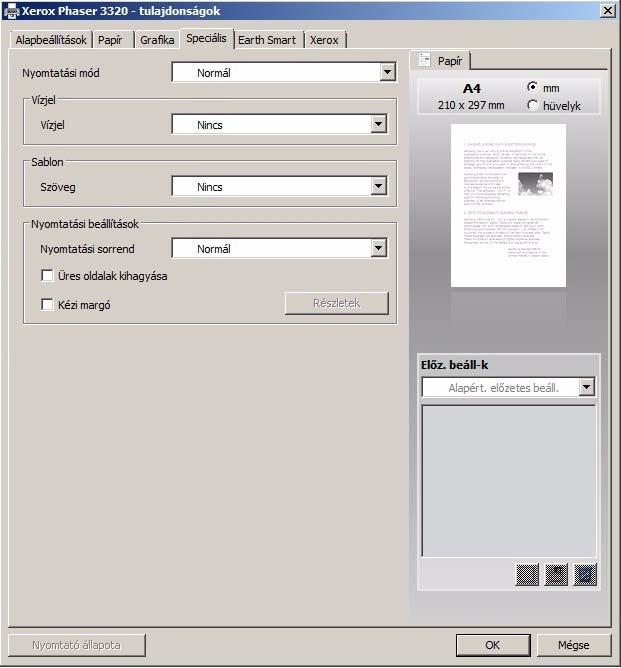Close the Xerox Phaser 3320 properties dialog
Screen dimensions: 621x668
(607, 11)
